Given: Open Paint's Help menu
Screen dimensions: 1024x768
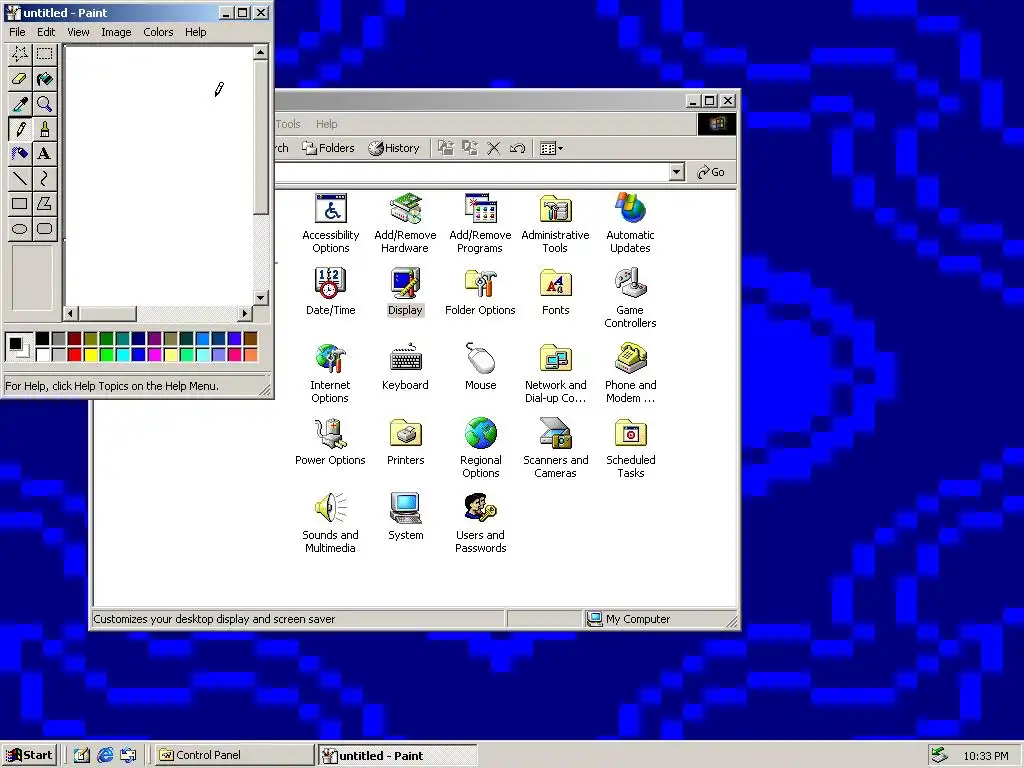Looking at the screenshot, I should pos(195,32).
